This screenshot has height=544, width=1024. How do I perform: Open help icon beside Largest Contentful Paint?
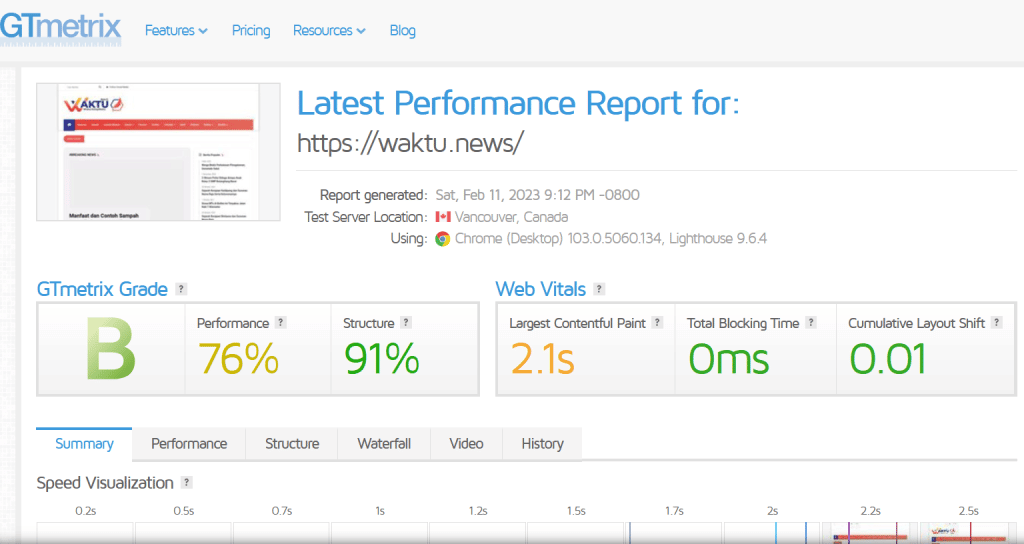pyautogui.click(x=658, y=323)
